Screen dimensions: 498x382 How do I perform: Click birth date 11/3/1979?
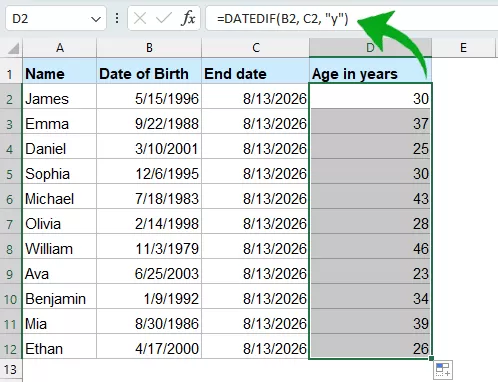tap(149, 246)
